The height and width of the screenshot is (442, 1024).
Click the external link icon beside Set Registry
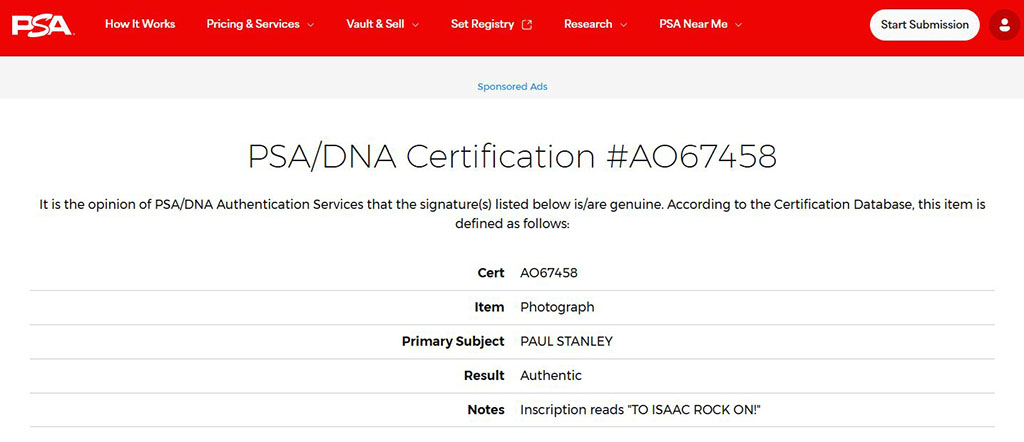(527, 25)
